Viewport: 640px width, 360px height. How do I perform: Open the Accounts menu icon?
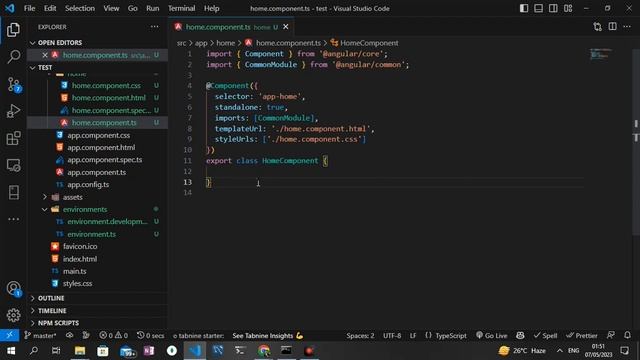pos(13,288)
